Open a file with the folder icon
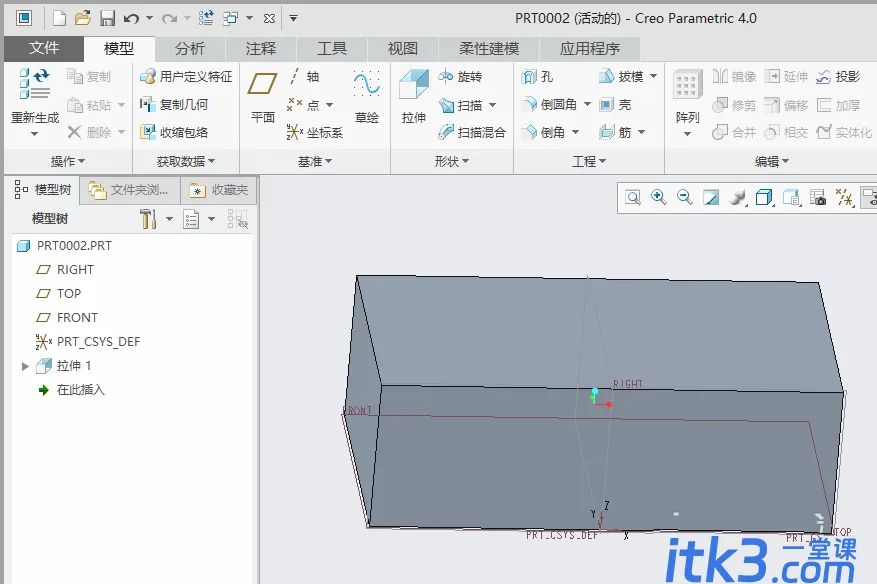877x584 pixels. (x=83, y=18)
